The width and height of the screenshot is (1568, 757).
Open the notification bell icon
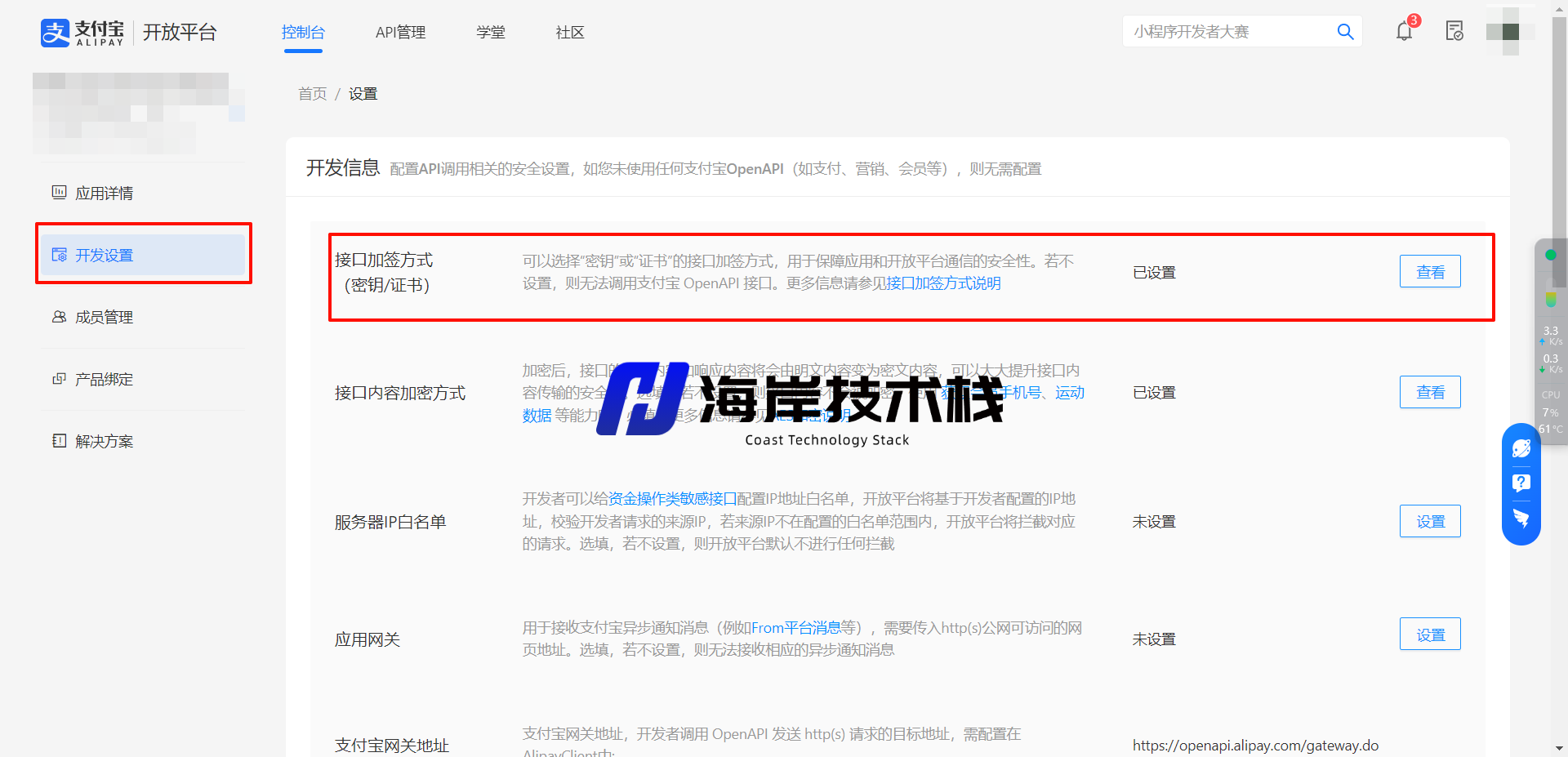[1404, 32]
